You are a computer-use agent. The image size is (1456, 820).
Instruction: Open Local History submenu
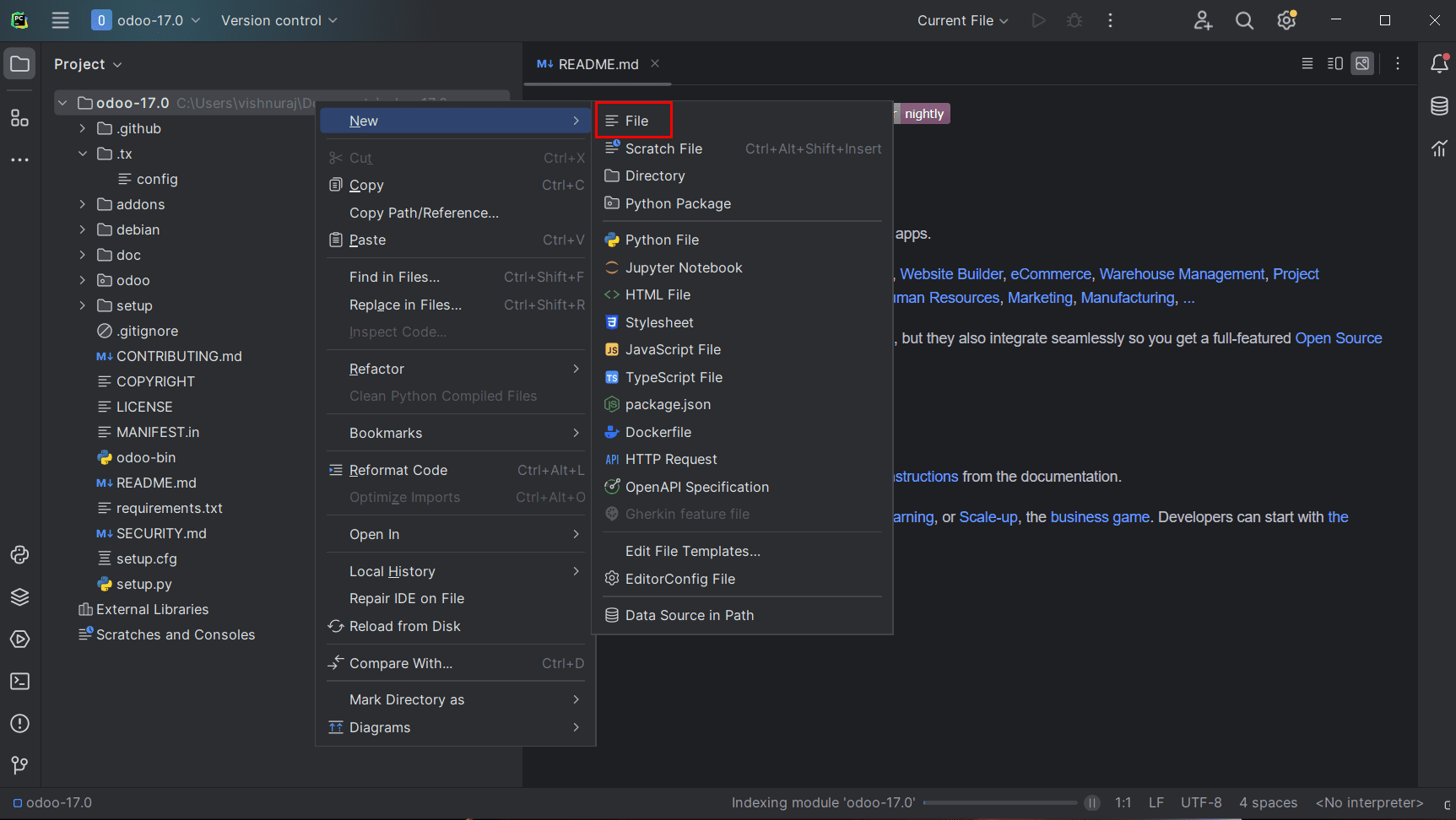tap(456, 571)
